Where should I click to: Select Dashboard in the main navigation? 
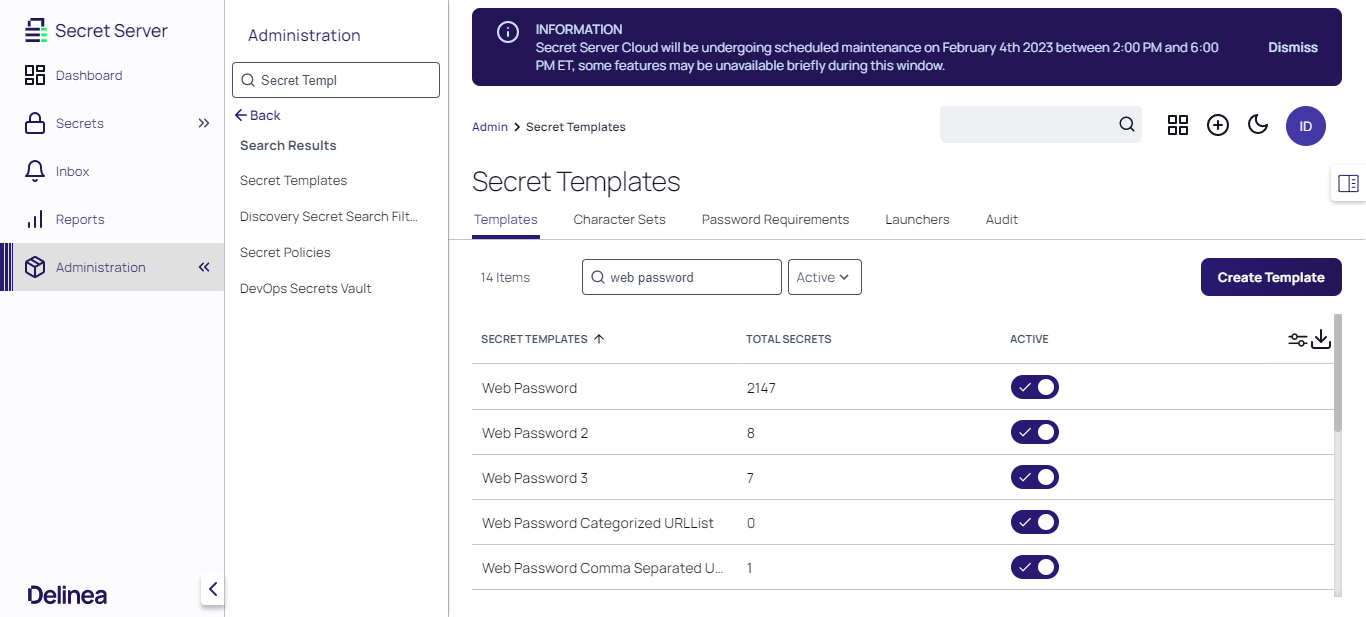(x=89, y=75)
